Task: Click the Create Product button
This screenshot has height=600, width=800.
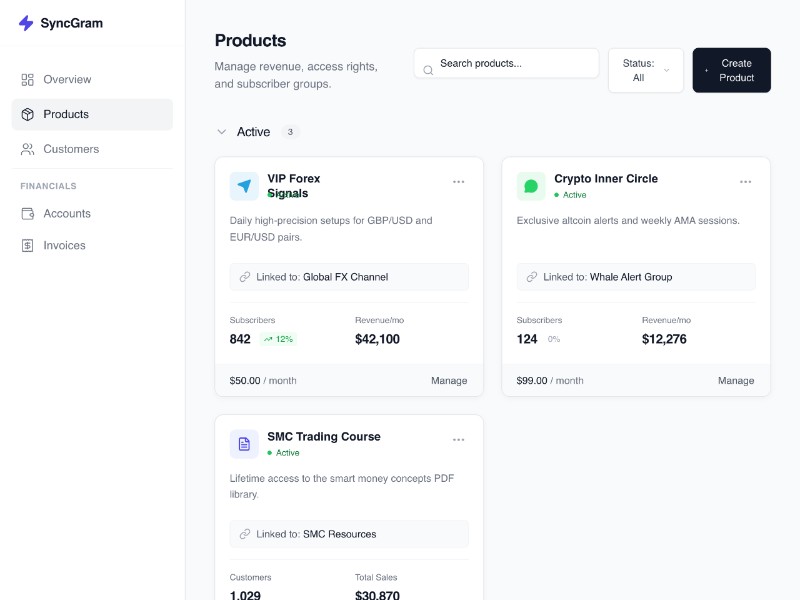Action: coord(731,70)
